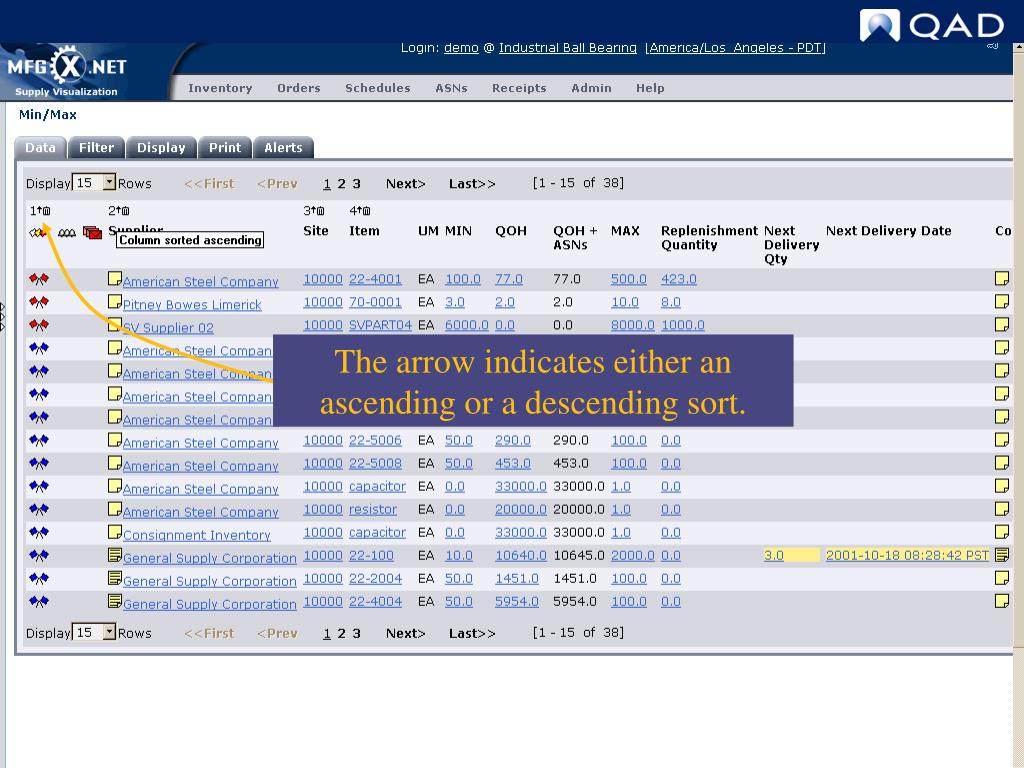The image size is (1024, 768).
Task: Open the Orders menu
Action: click(x=298, y=88)
